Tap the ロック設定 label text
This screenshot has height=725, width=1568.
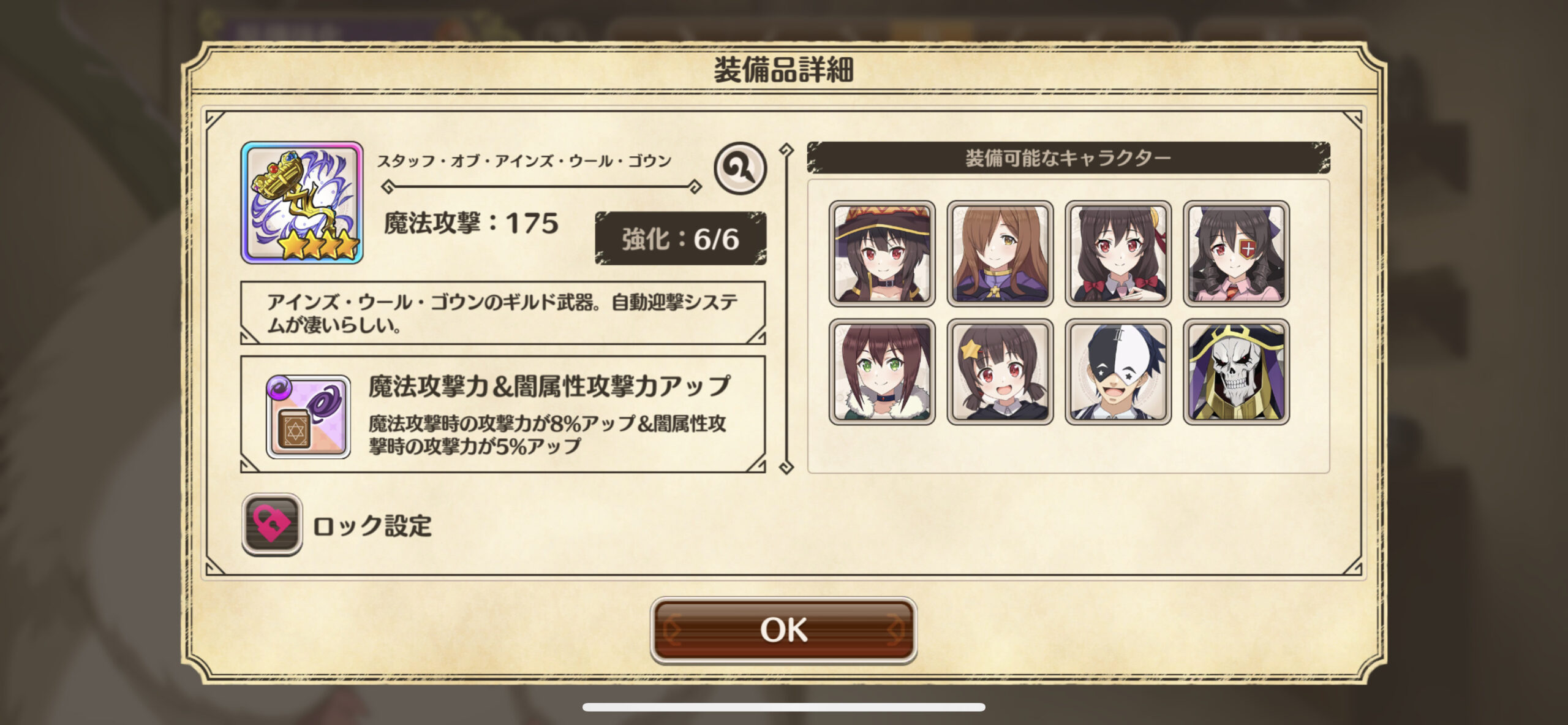tap(372, 526)
